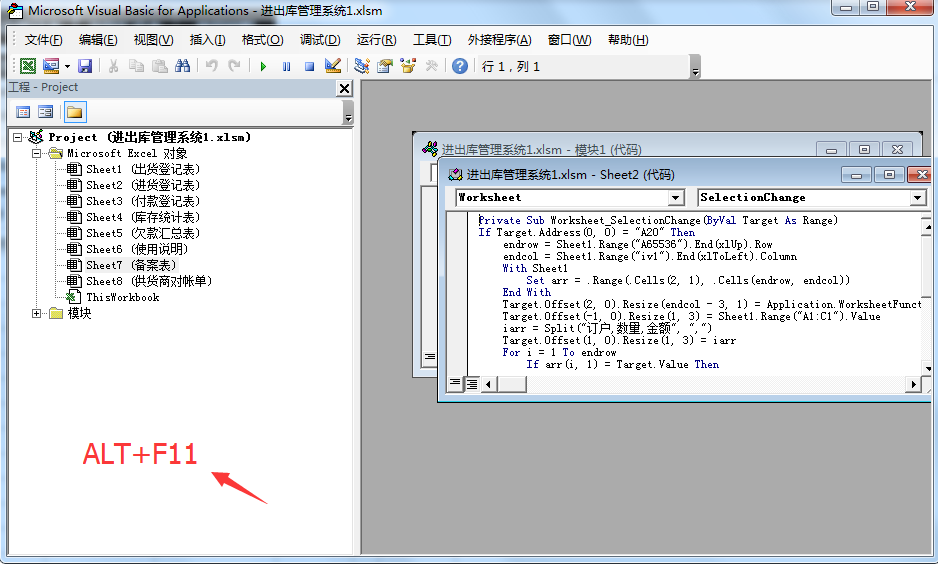Minimize the Sheet2 code window
Viewport: 938px width, 564px height.
[856, 175]
